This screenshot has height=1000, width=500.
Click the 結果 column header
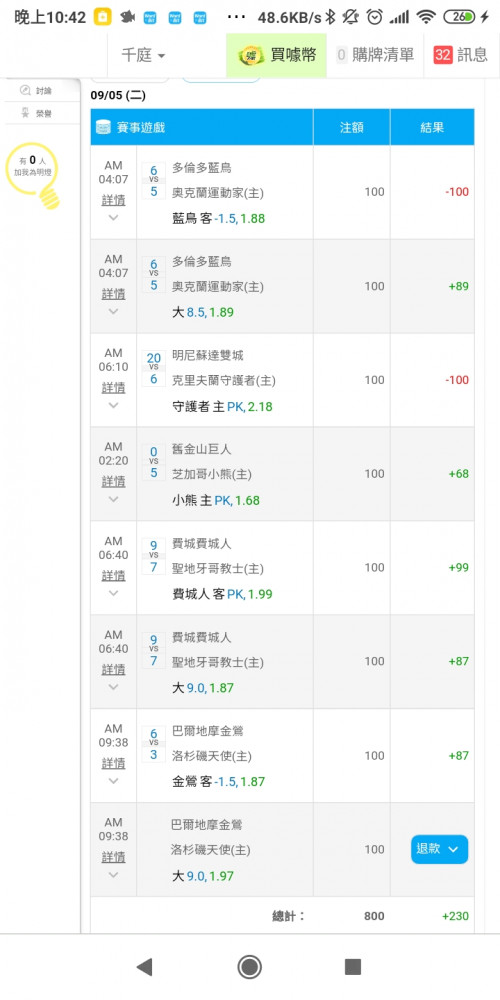coord(432,127)
